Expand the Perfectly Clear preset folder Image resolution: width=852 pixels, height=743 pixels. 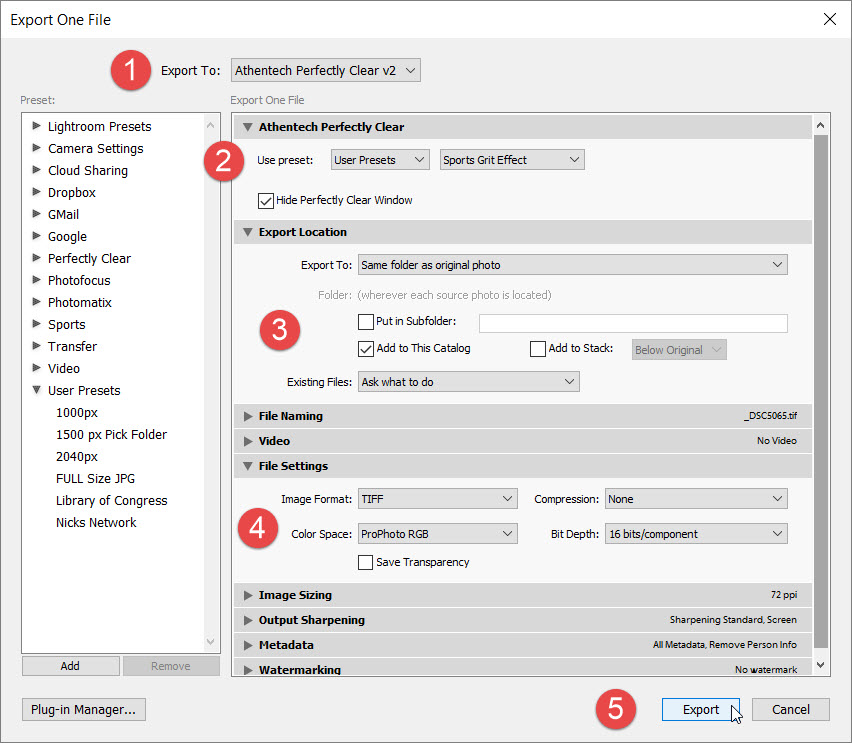point(36,258)
